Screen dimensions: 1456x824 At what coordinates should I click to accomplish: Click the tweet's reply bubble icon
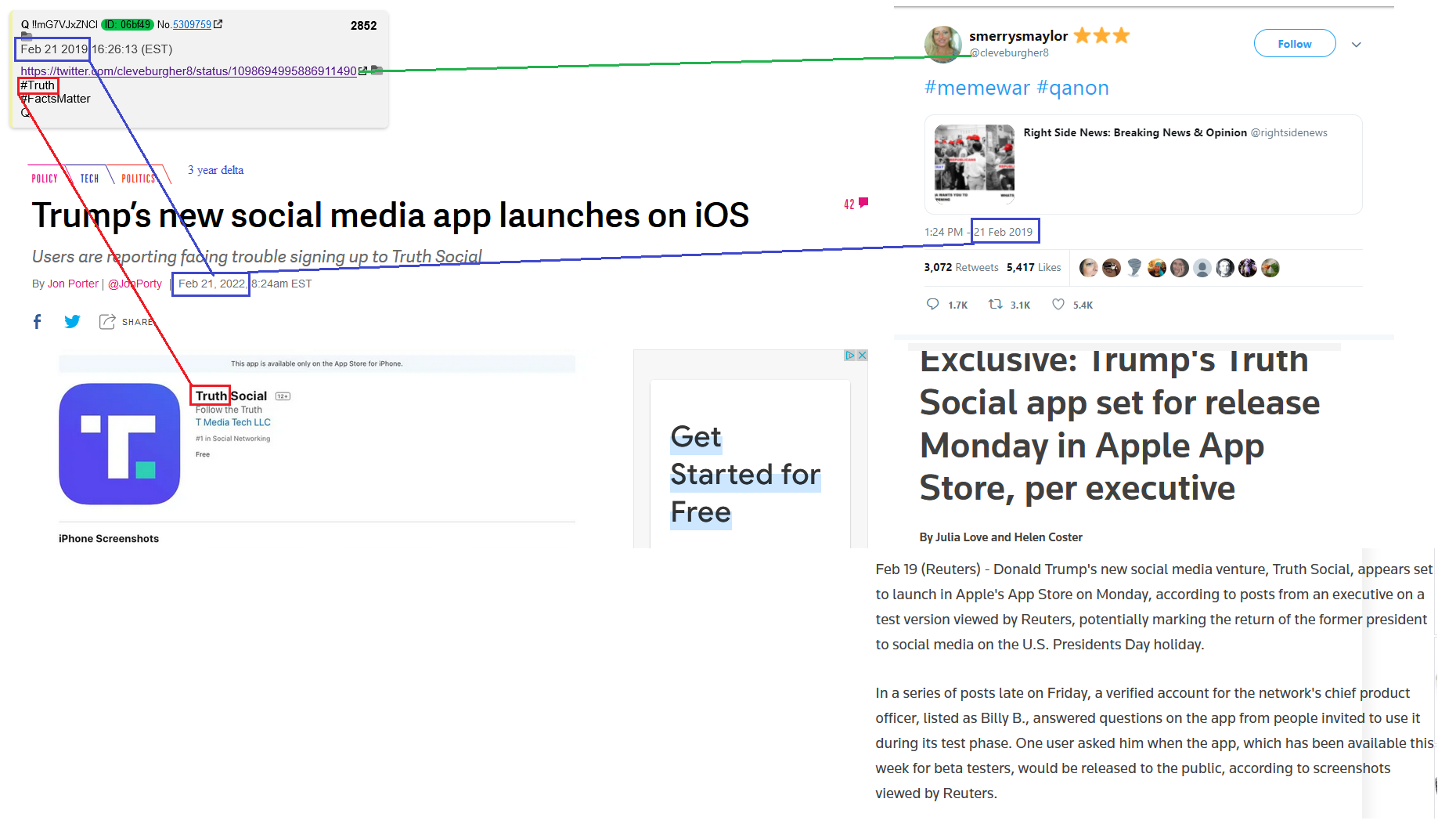(x=932, y=304)
